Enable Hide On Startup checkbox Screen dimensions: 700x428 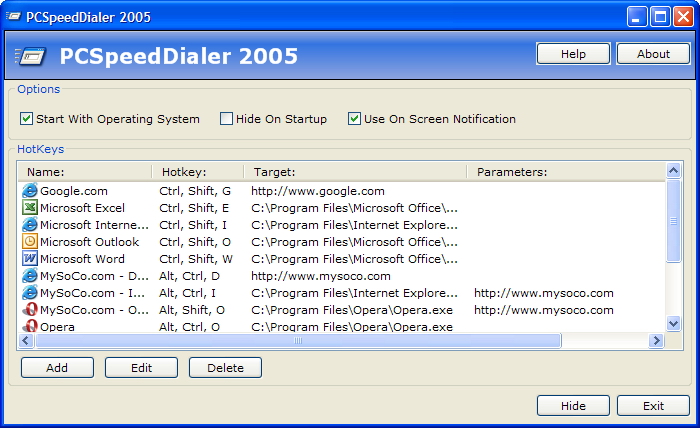pyautogui.click(x=226, y=119)
